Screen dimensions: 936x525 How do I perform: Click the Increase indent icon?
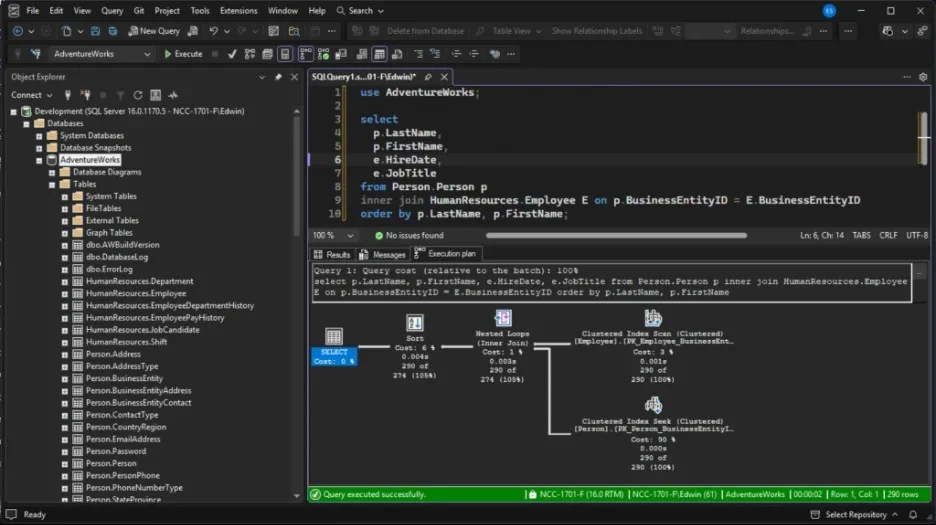(x=473, y=54)
